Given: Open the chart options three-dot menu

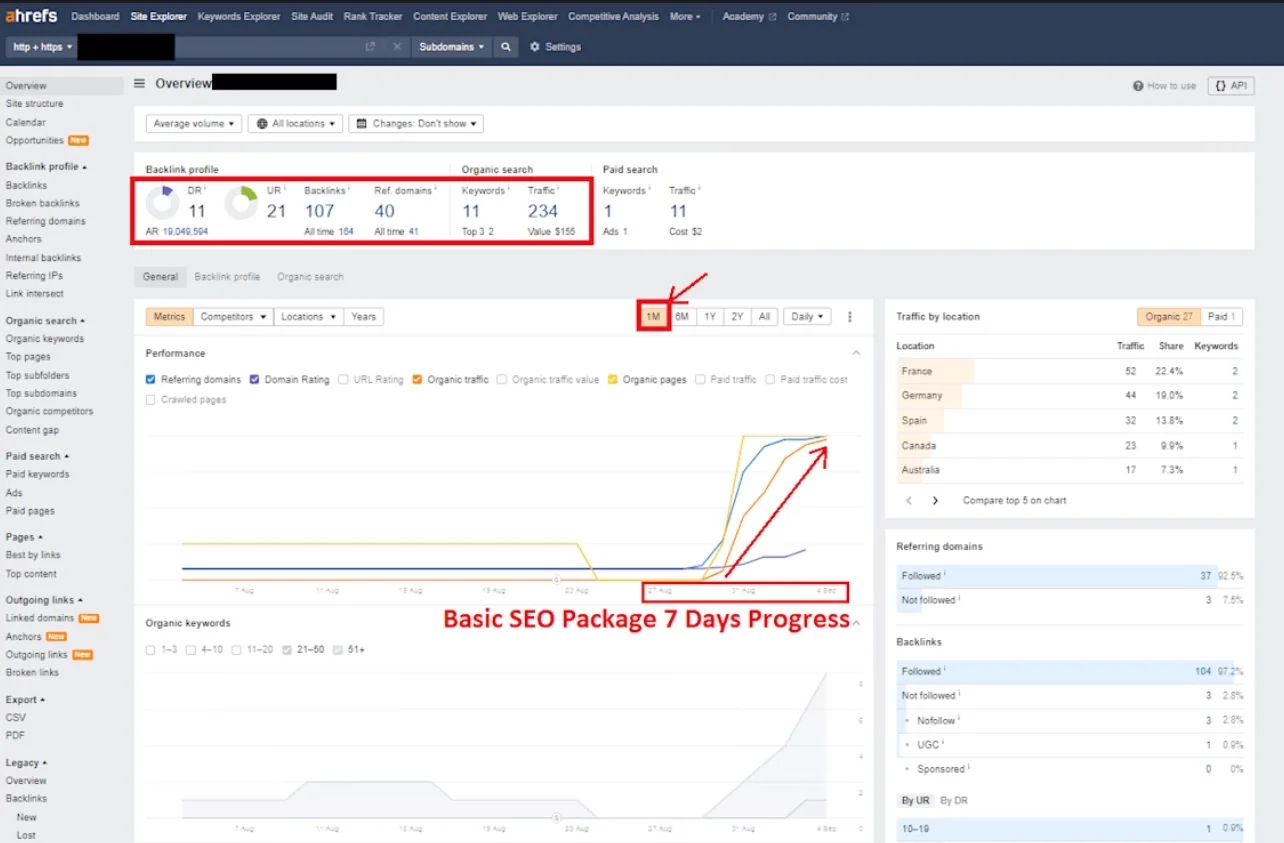Looking at the screenshot, I should click(849, 316).
